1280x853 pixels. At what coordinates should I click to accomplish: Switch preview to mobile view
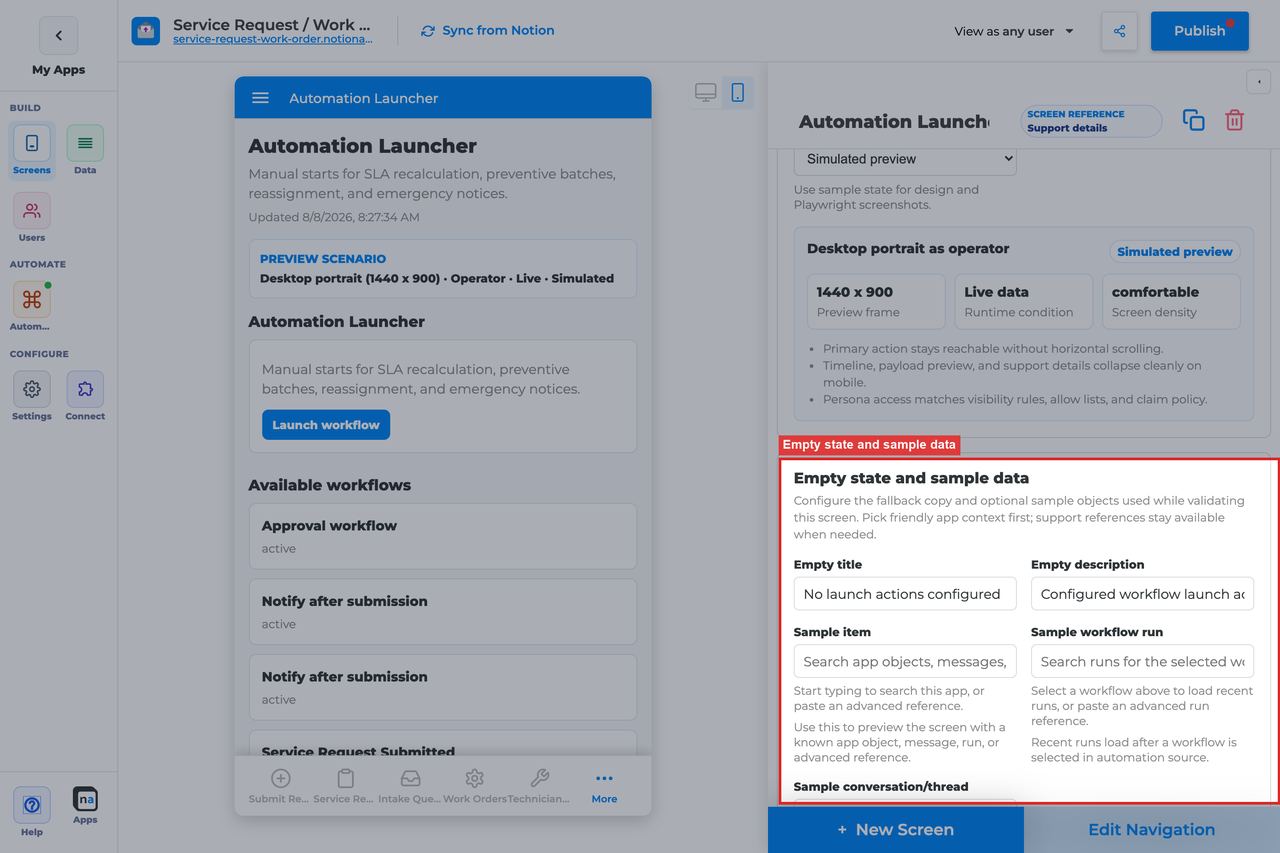(x=738, y=93)
